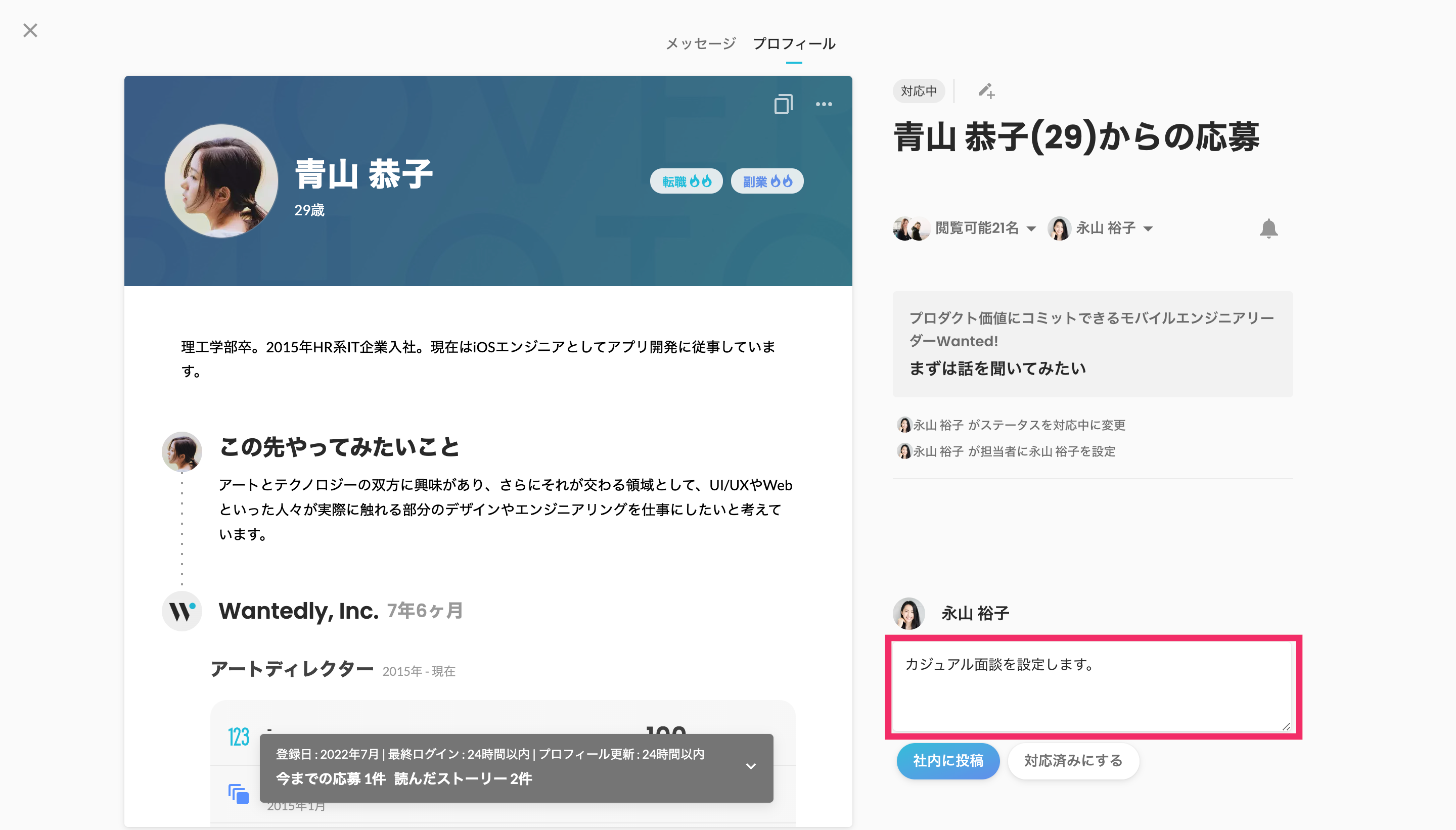Close the applicant panel with X icon
The width and height of the screenshot is (1456, 830).
(30, 30)
